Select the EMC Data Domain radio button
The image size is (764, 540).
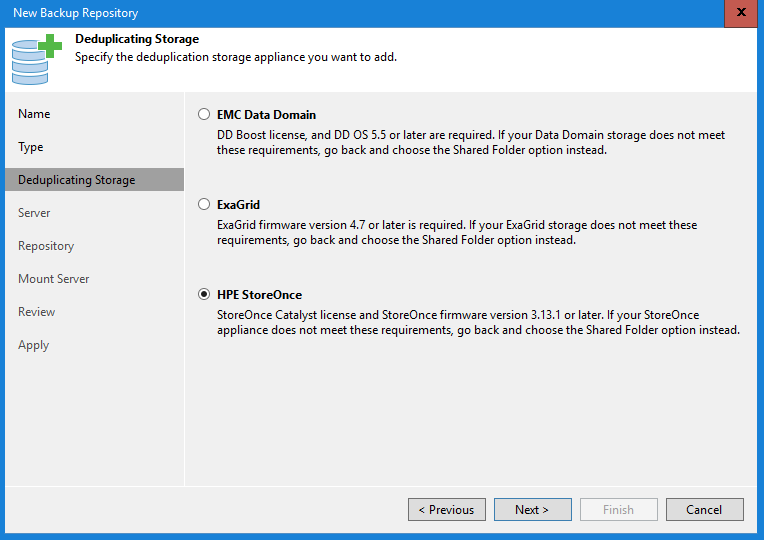tap(204, 115)
